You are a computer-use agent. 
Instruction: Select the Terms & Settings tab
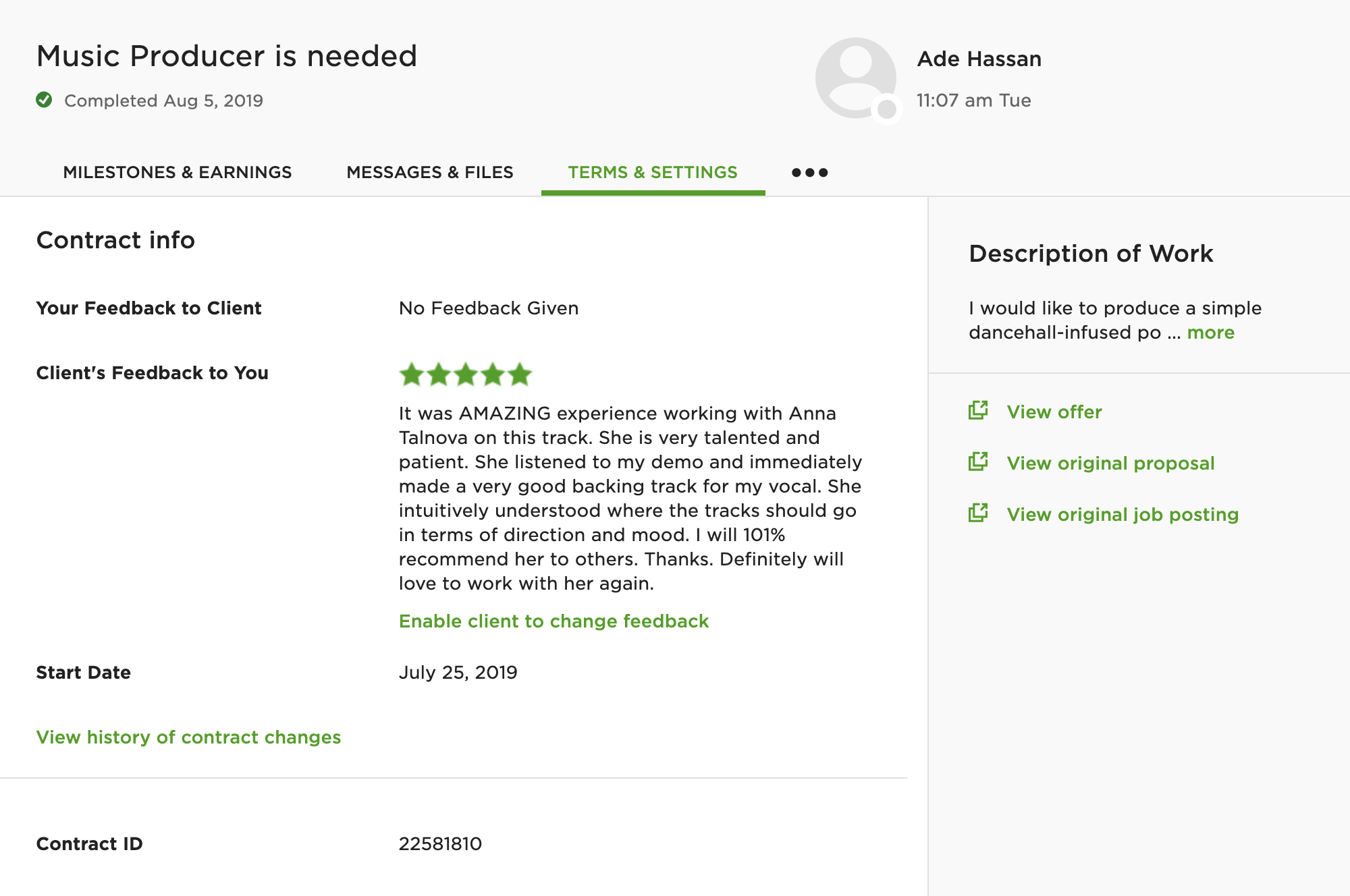pos(653,173)
